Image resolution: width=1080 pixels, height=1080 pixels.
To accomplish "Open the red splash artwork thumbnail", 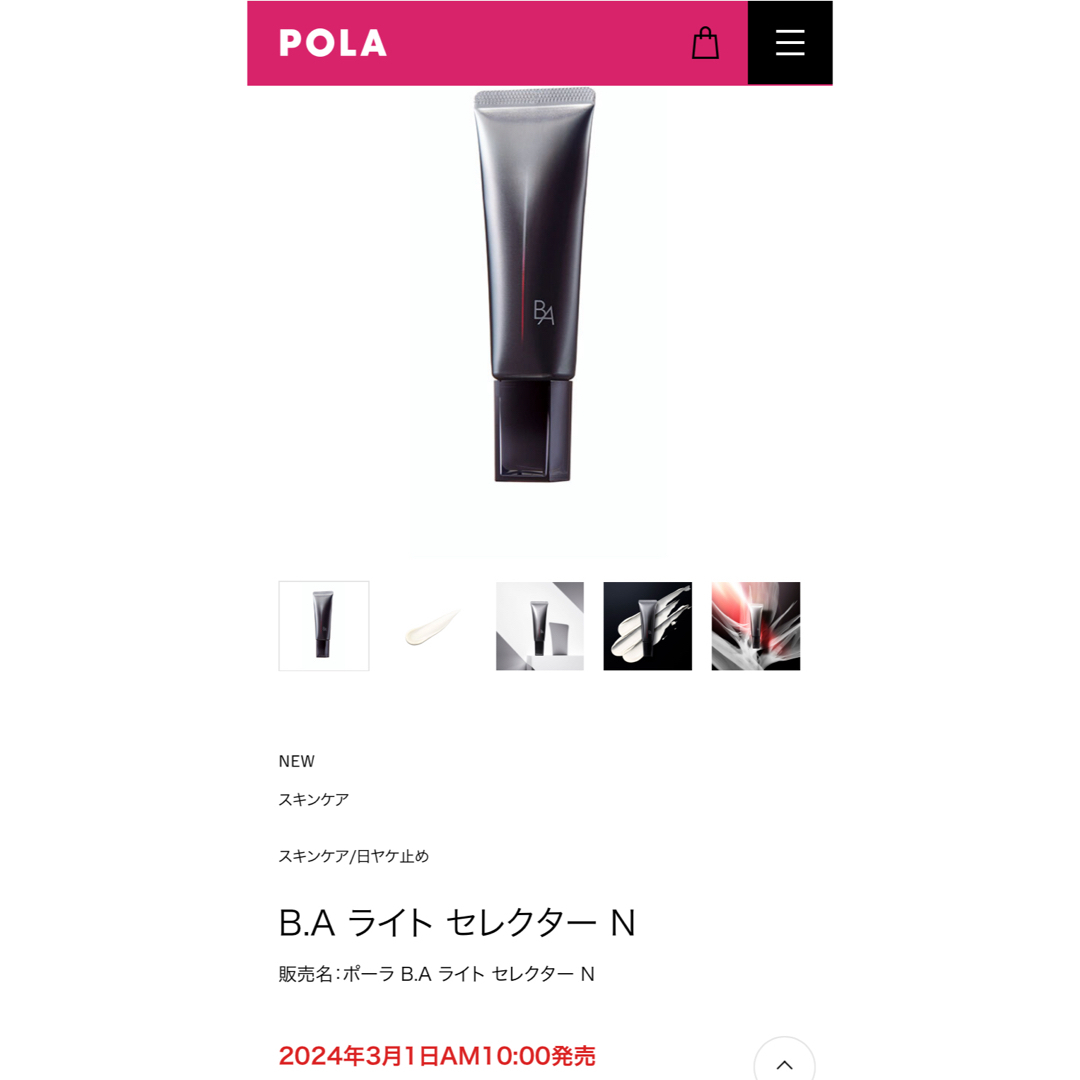I will [x=756, y=625].
